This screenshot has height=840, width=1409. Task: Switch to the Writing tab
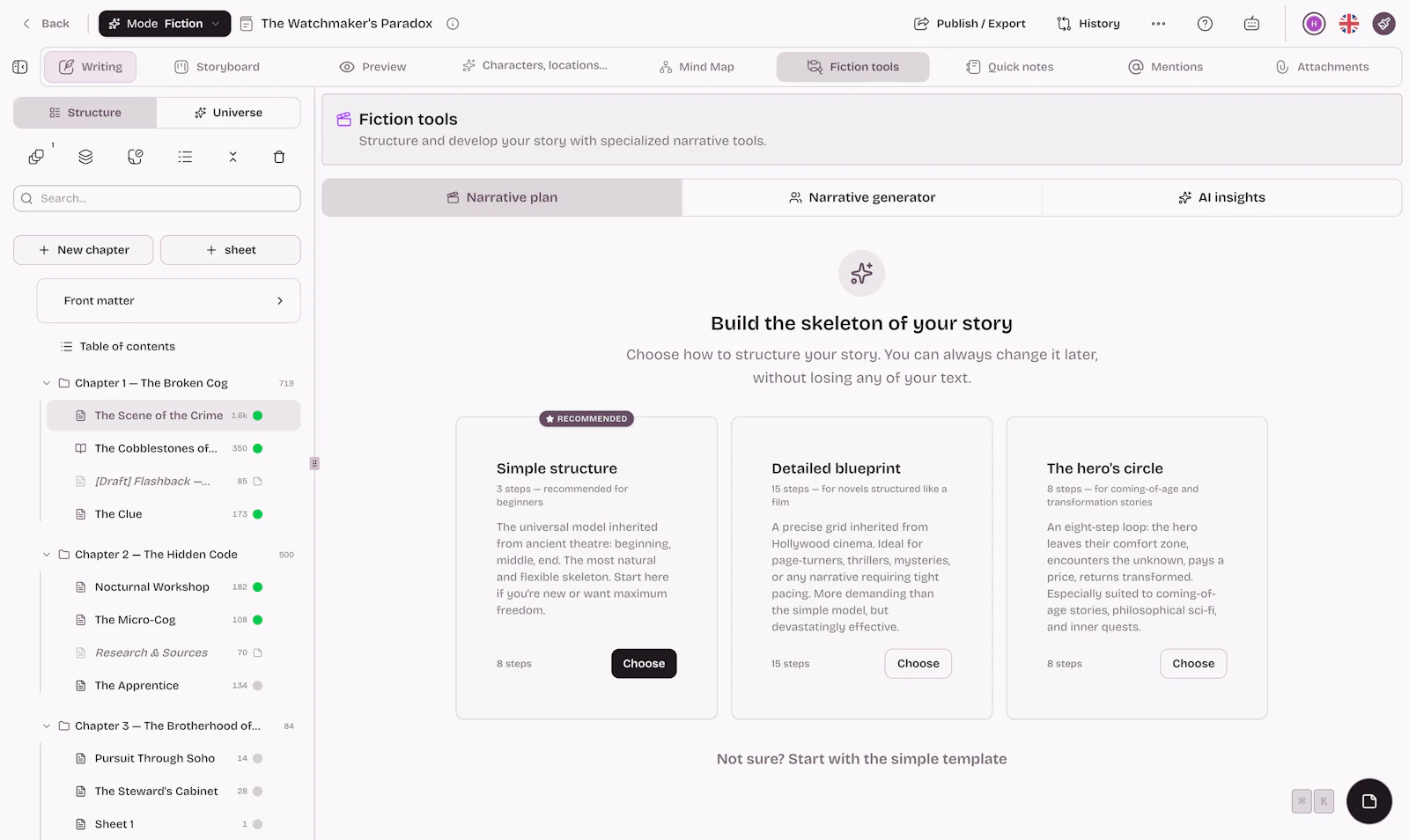tap(91, 67)
